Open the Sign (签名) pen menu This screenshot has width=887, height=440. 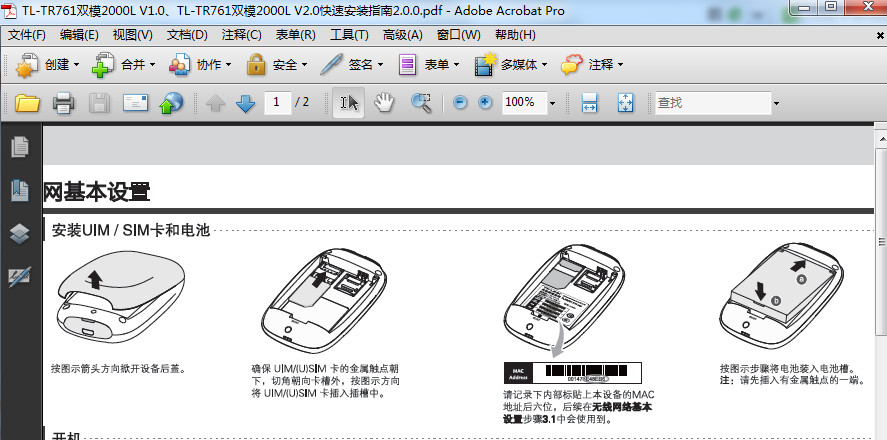(352, 65)
